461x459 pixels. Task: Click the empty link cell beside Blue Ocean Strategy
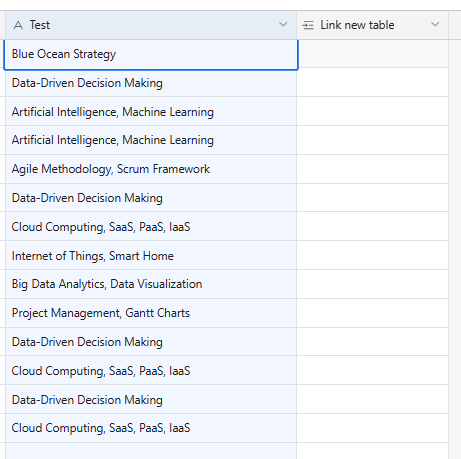[372, 54]
